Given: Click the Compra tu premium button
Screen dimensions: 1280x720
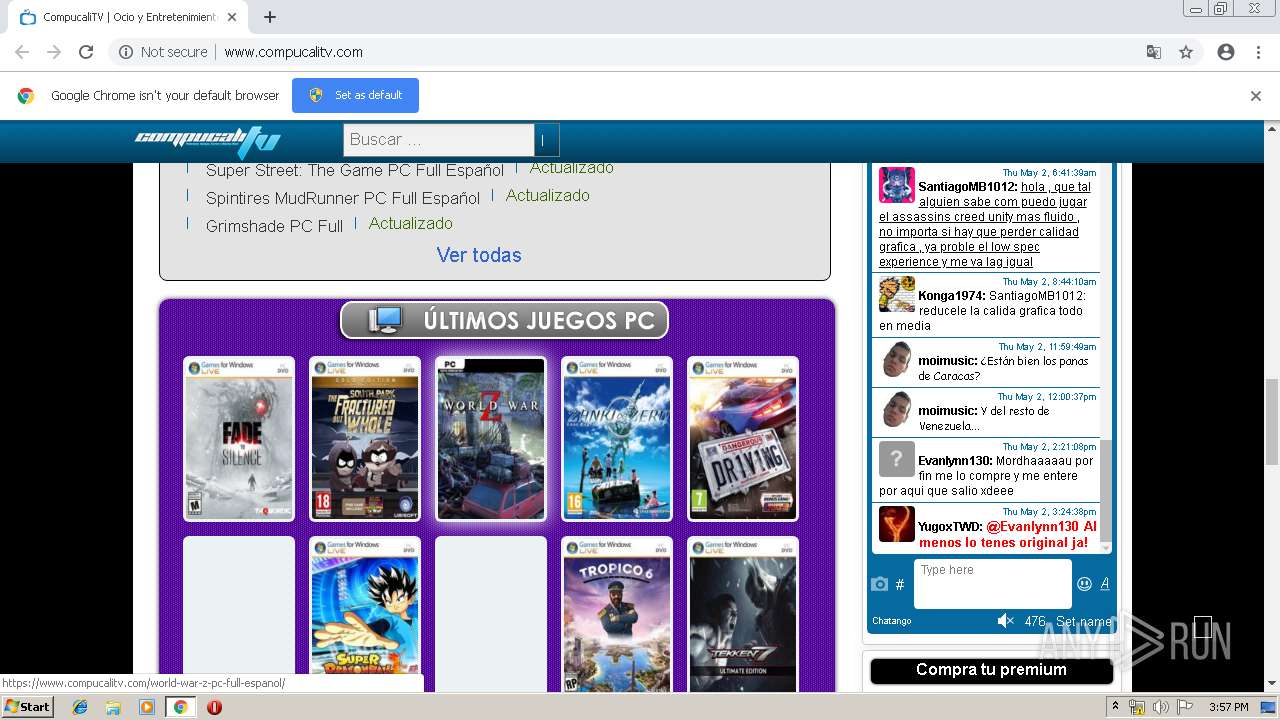Looking at the screenshot, I should tap(991, 670).
